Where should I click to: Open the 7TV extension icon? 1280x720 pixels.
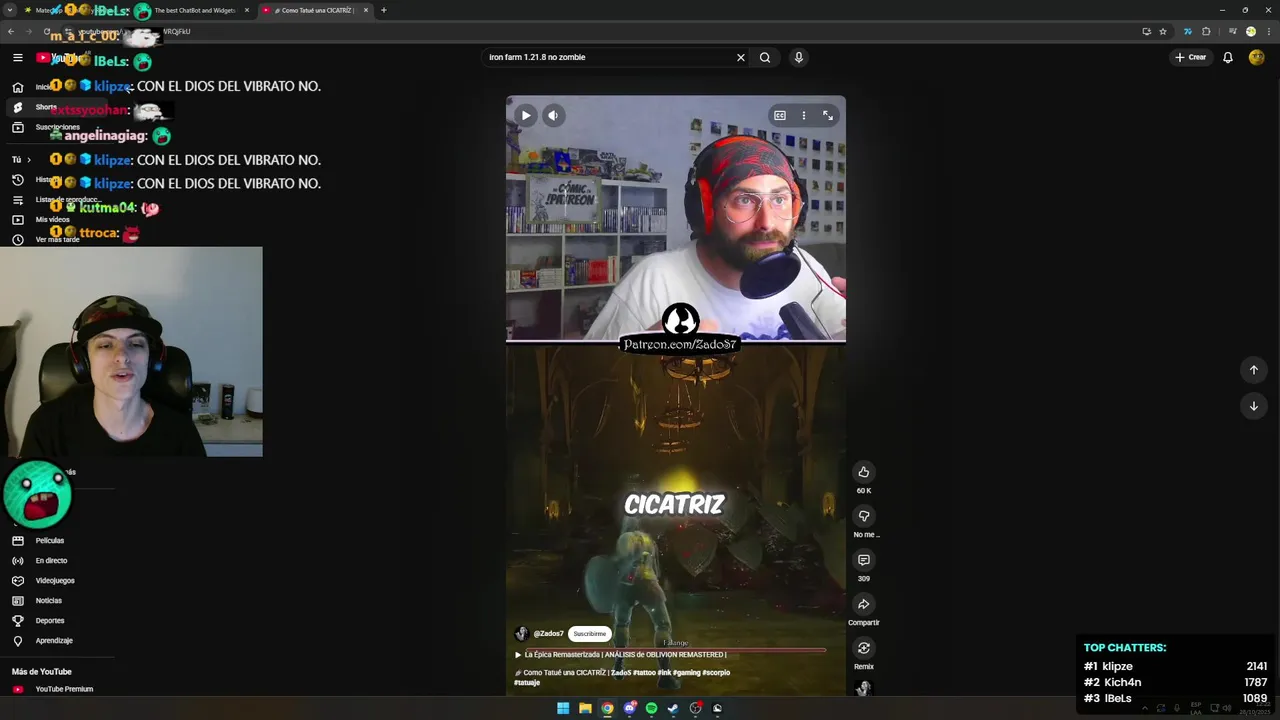pos(1188,31)
